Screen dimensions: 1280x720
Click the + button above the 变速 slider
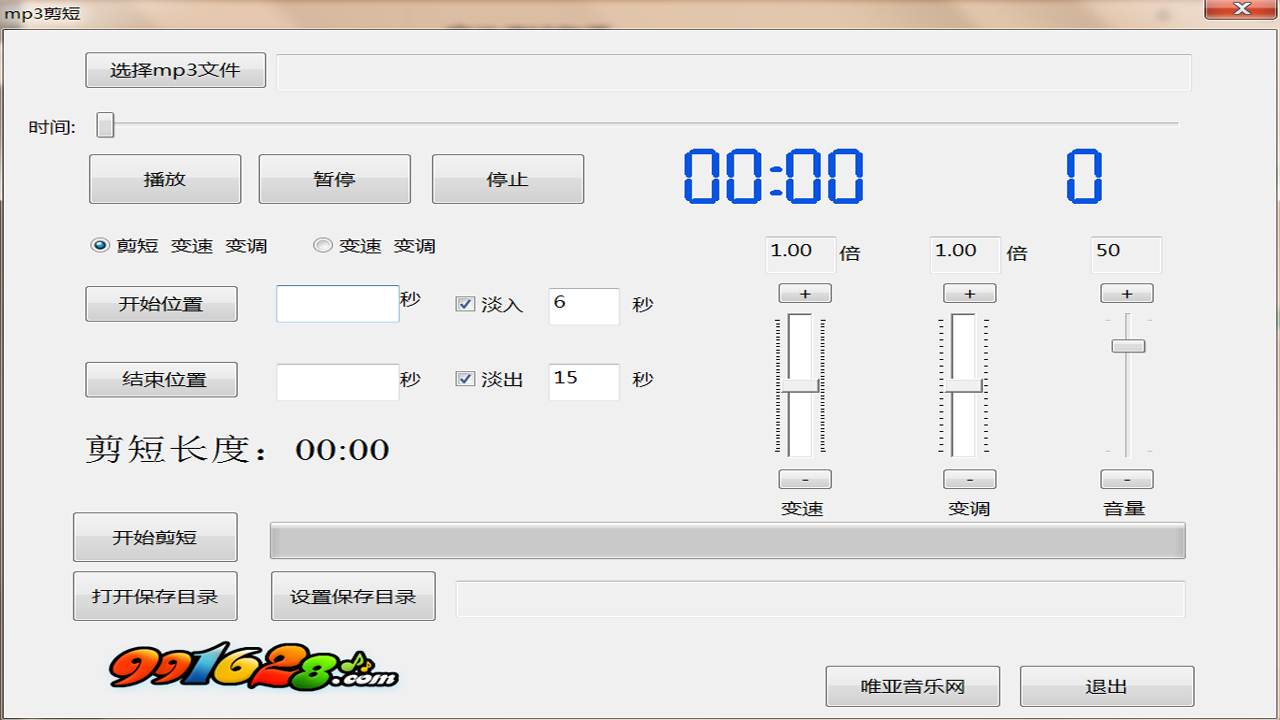coord(804,292)
